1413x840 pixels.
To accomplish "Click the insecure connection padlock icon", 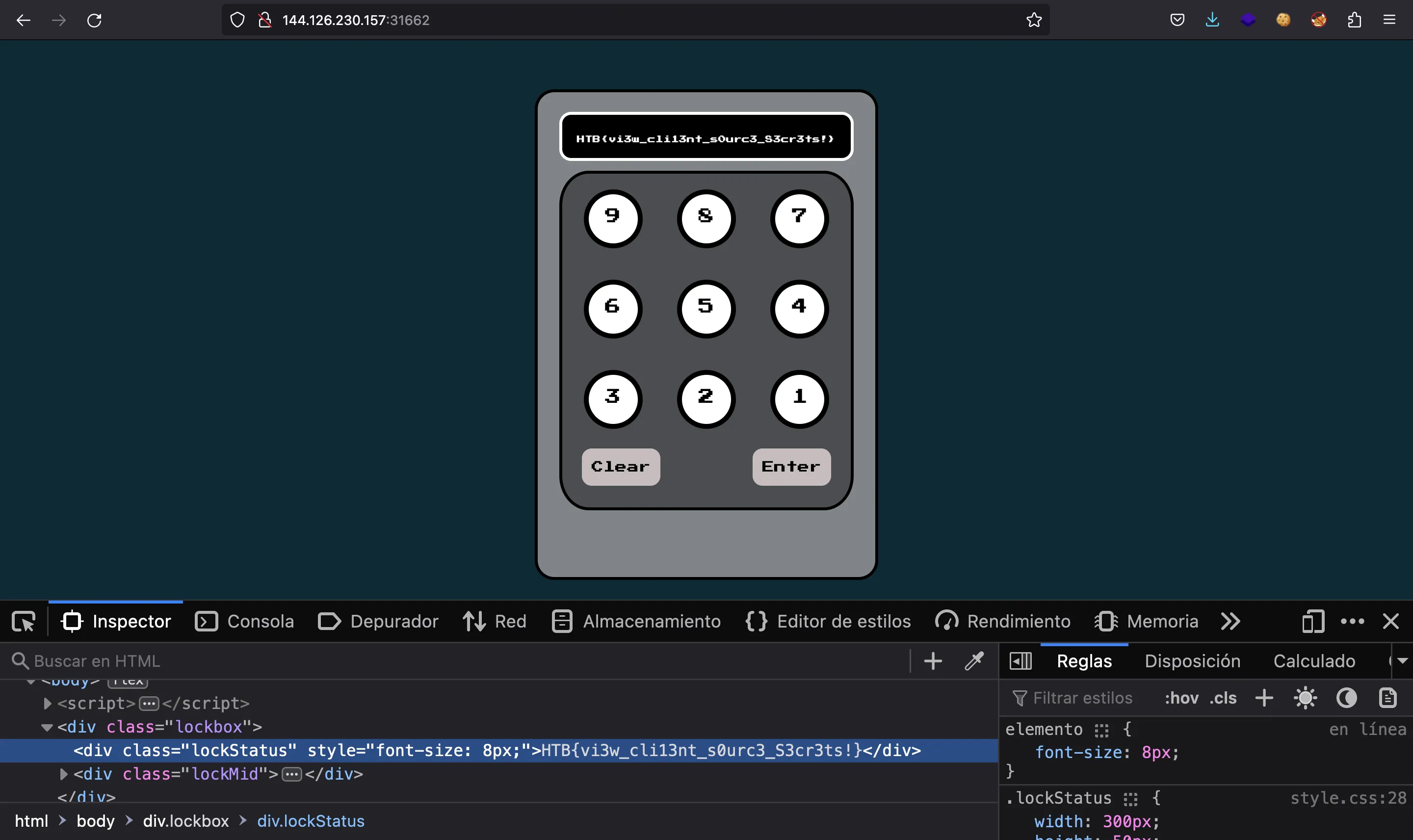I will 265,21.
